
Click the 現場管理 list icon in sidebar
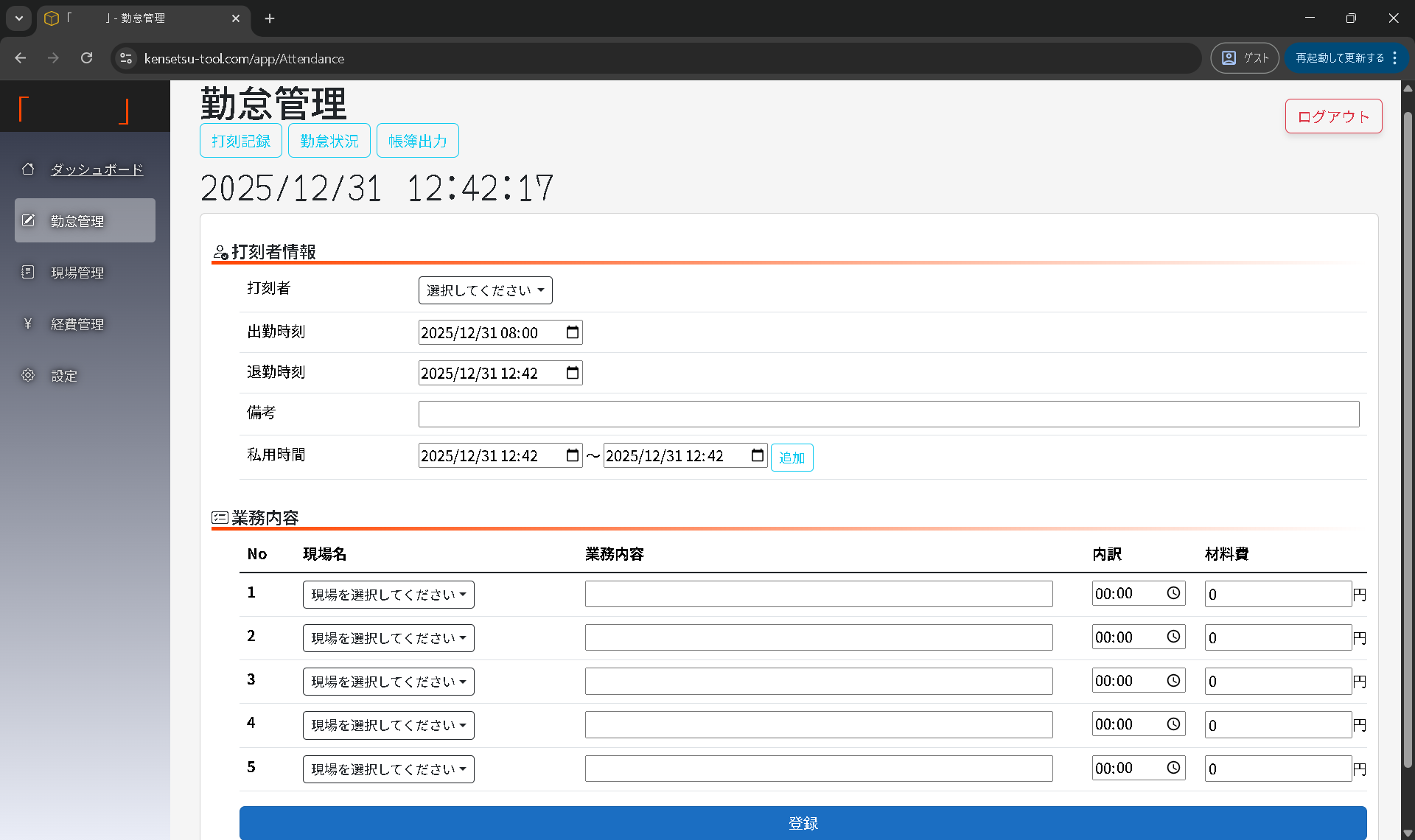point(28,272)
